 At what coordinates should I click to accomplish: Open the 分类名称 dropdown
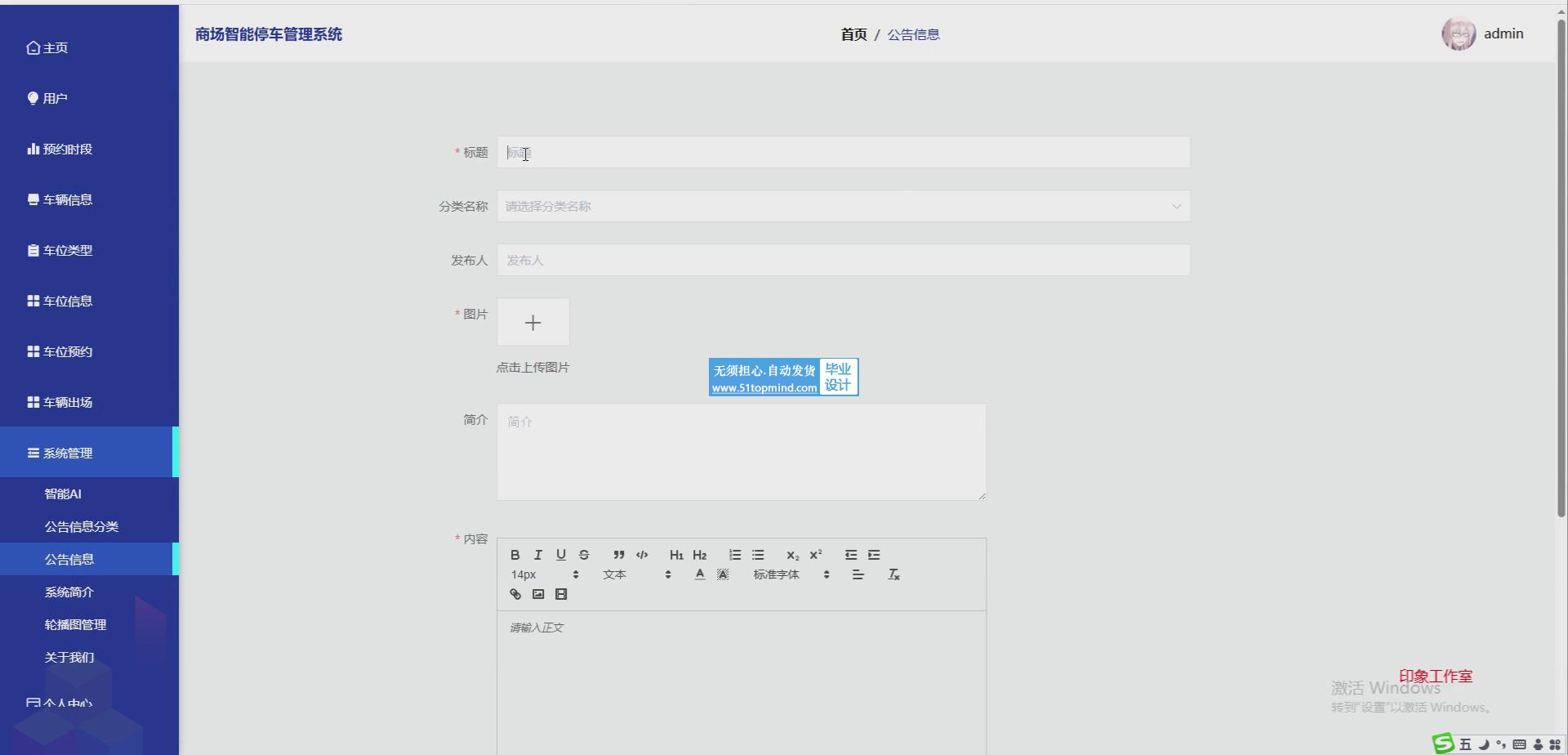pos(843,206)
